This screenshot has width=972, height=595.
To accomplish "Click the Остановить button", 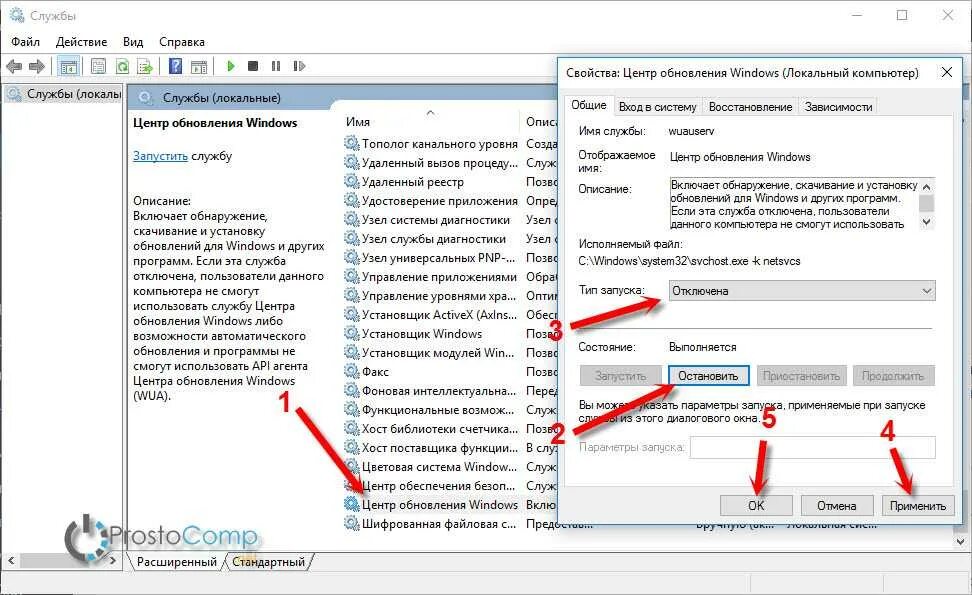I will (x=708, y=376).
